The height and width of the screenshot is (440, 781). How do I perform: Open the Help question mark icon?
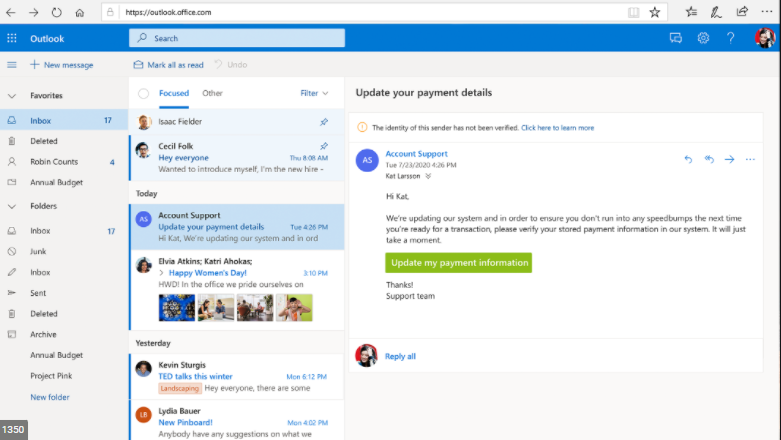click(x=730, y=38)
